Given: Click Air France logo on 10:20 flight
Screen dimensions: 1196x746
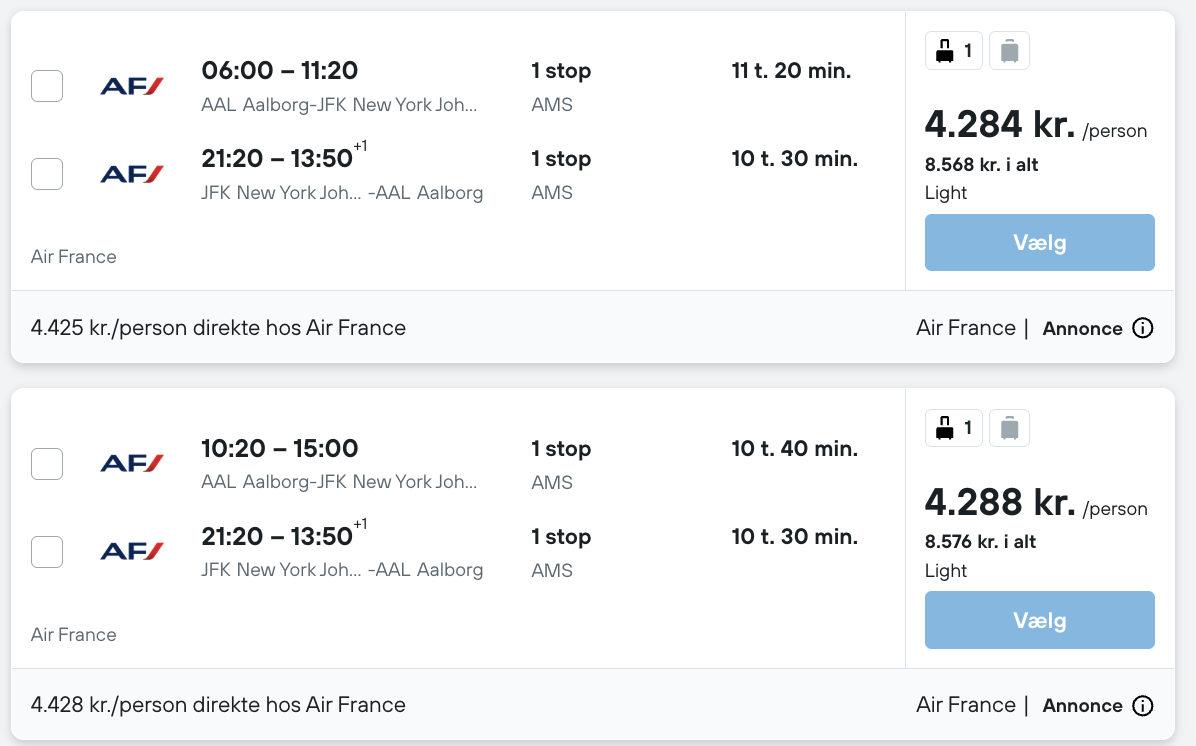Looking at the screenshot, I should [x=132, y=463].
